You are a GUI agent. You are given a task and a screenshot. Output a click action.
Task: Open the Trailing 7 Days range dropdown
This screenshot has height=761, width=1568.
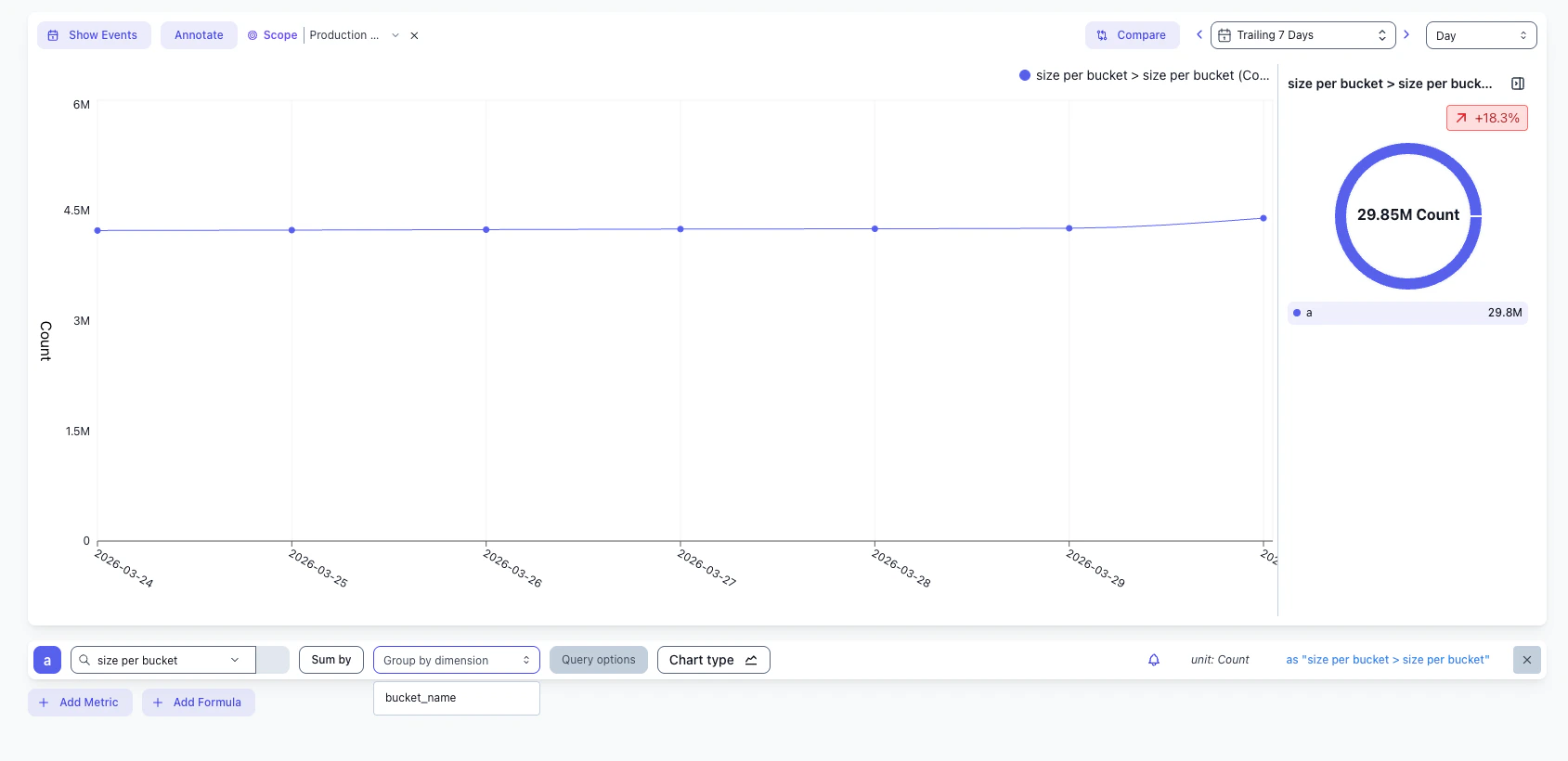(1303, 35)
